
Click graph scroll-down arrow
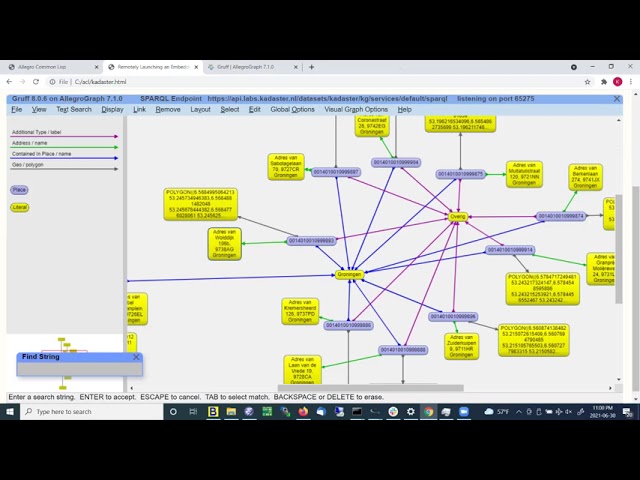tap(619, 380)
